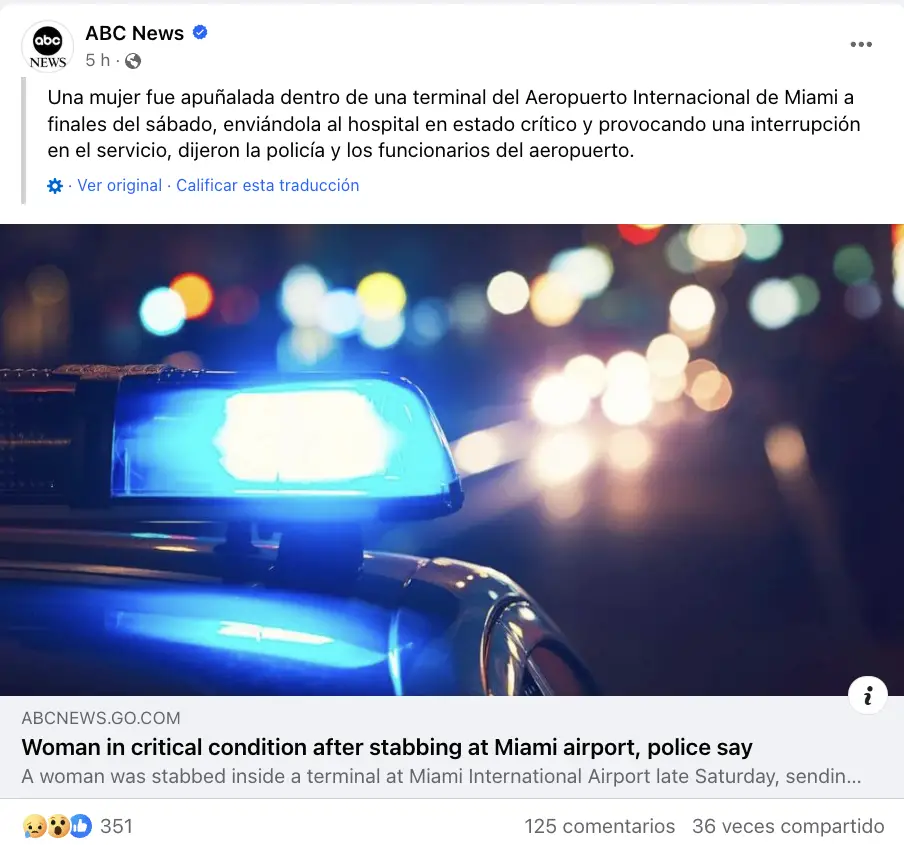The height and width of the screenshot is (845, 904).
Task: Click 'Ver original' link
Action: pos(119,186)
